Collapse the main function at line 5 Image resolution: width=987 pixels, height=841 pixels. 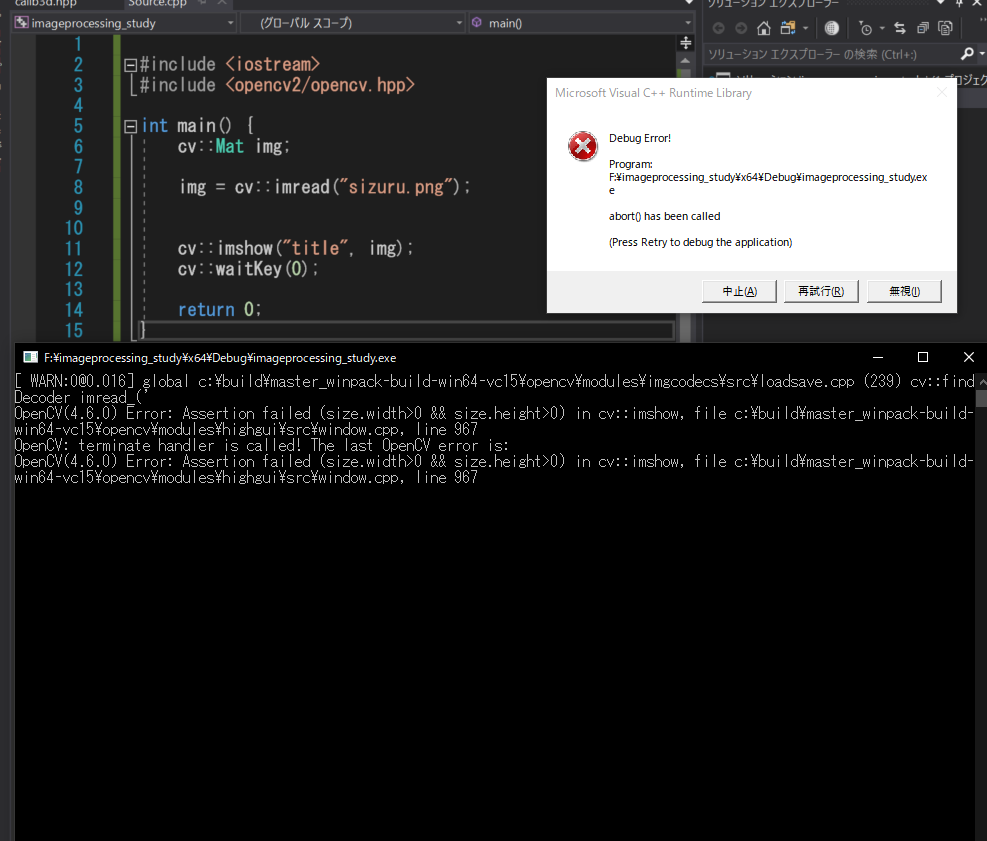pyautogui.click(x=130, y=127)
